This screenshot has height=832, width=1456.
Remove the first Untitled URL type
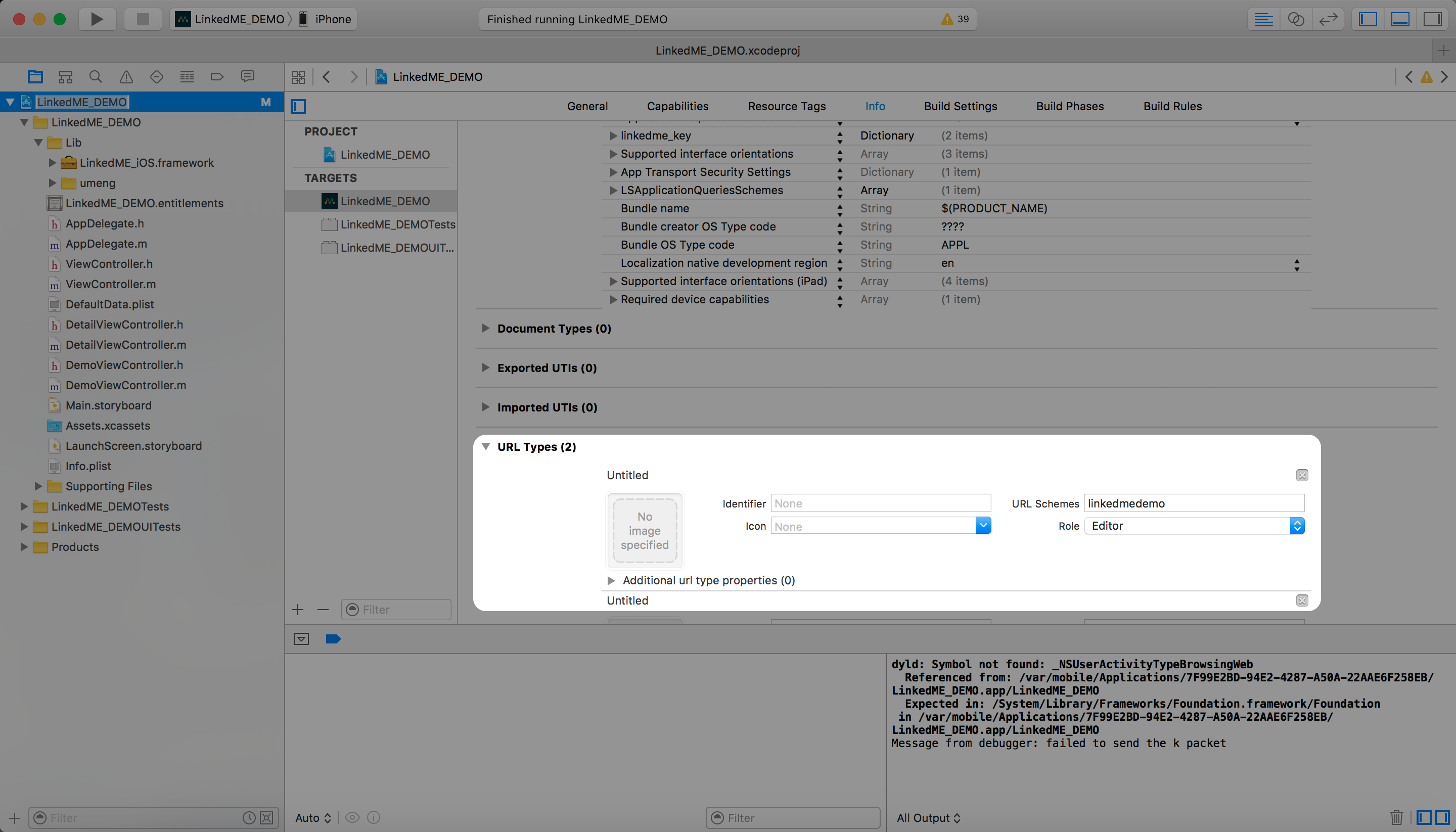click(1302, 476)
